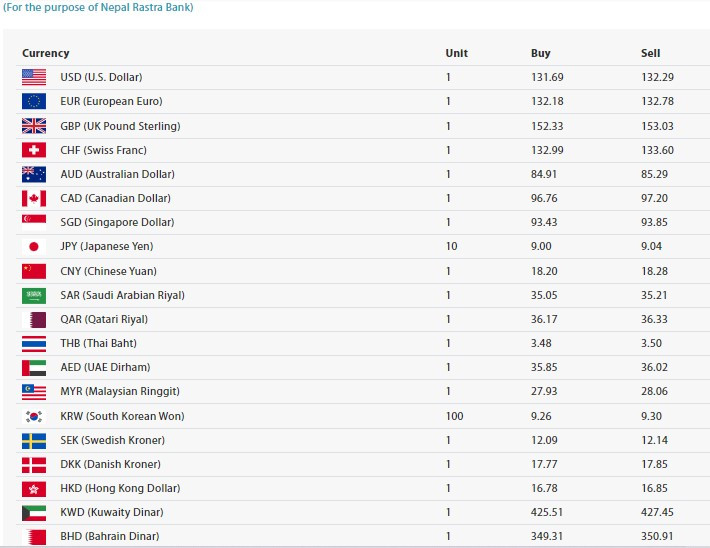Screen dimensions: 710x548
Task: Click the Japanese flag icon
Action: (x=34, y=246)
